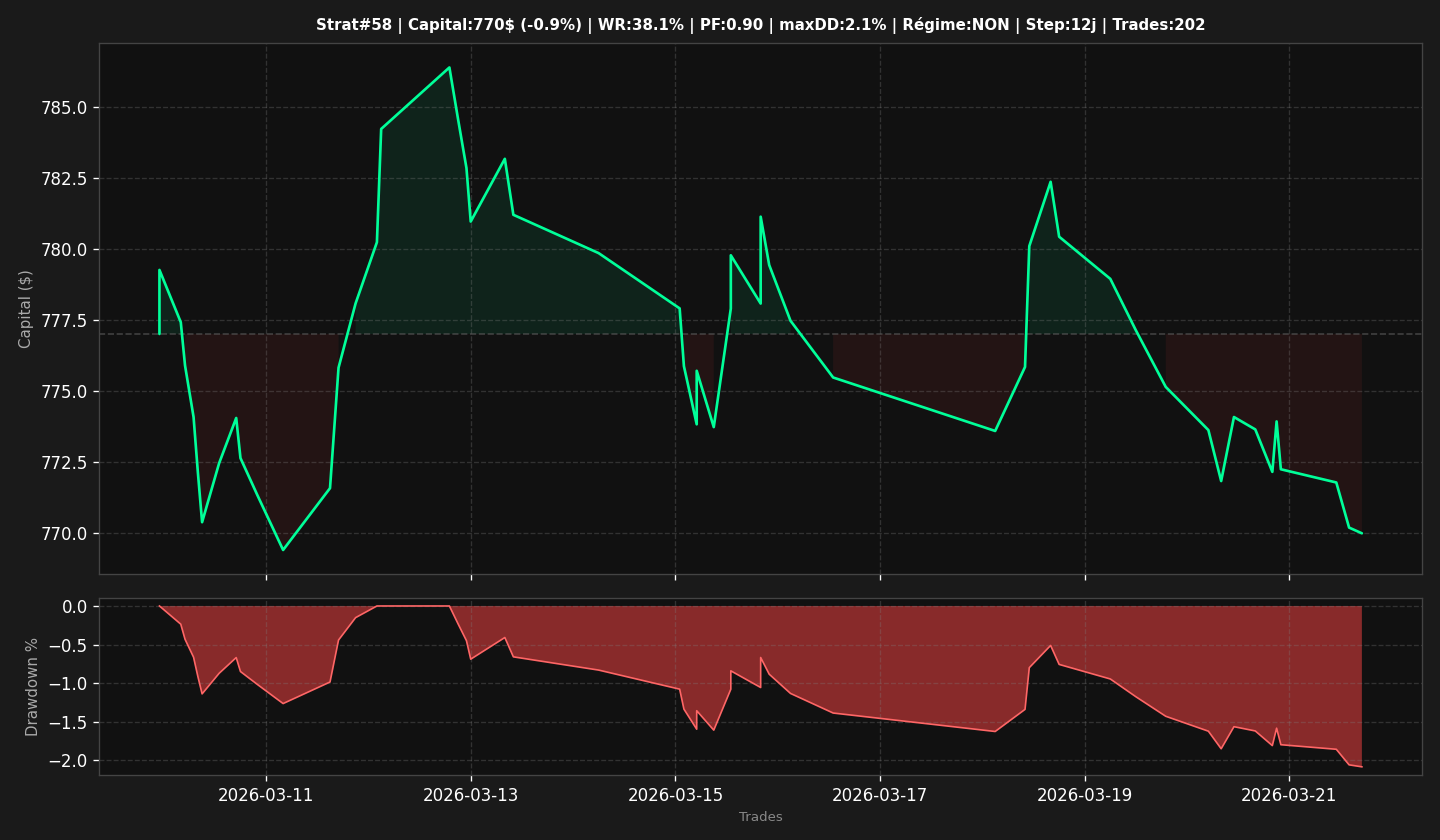Pick the 2026-03-17 date label
1440x840 pixels.
point(880,795)
